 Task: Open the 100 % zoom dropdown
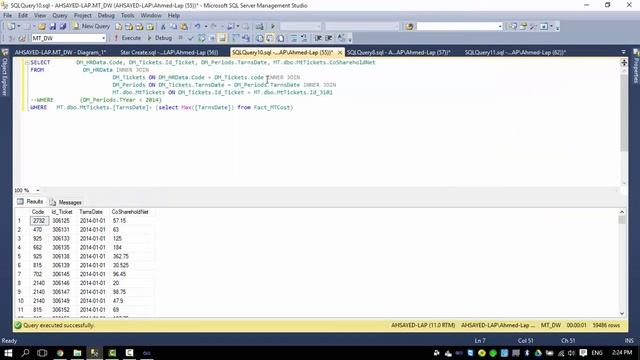(x=38, y=190)
